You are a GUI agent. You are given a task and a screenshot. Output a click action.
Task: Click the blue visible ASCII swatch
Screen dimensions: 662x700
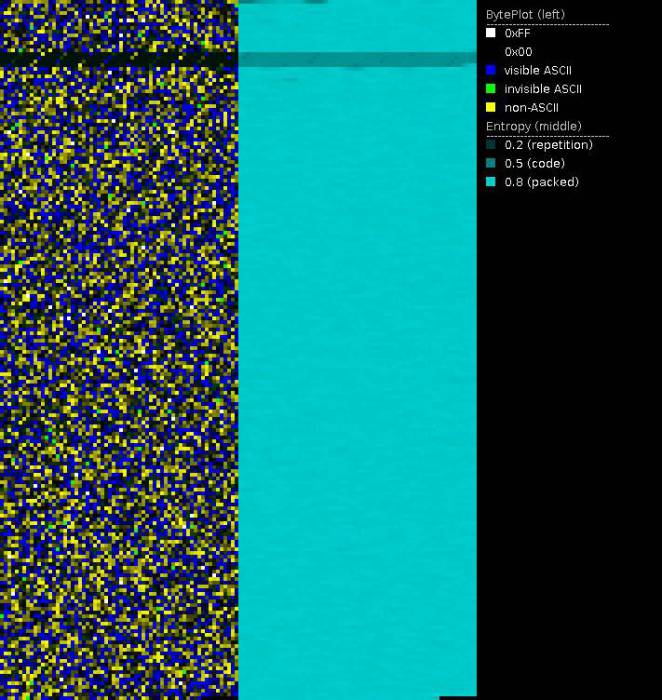tap(491, 70)
